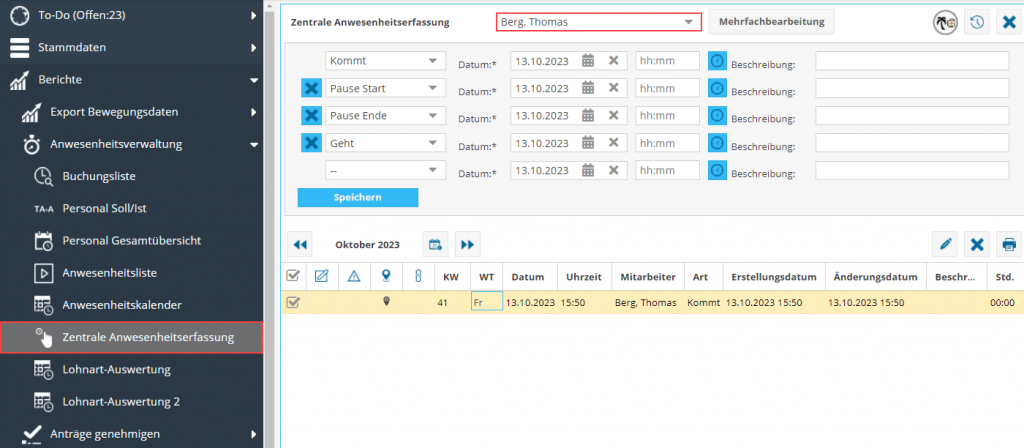Toggle the select-all checkbox in table header
Image resolution: width=1024 pixels, height=448 pixels.
293,276
